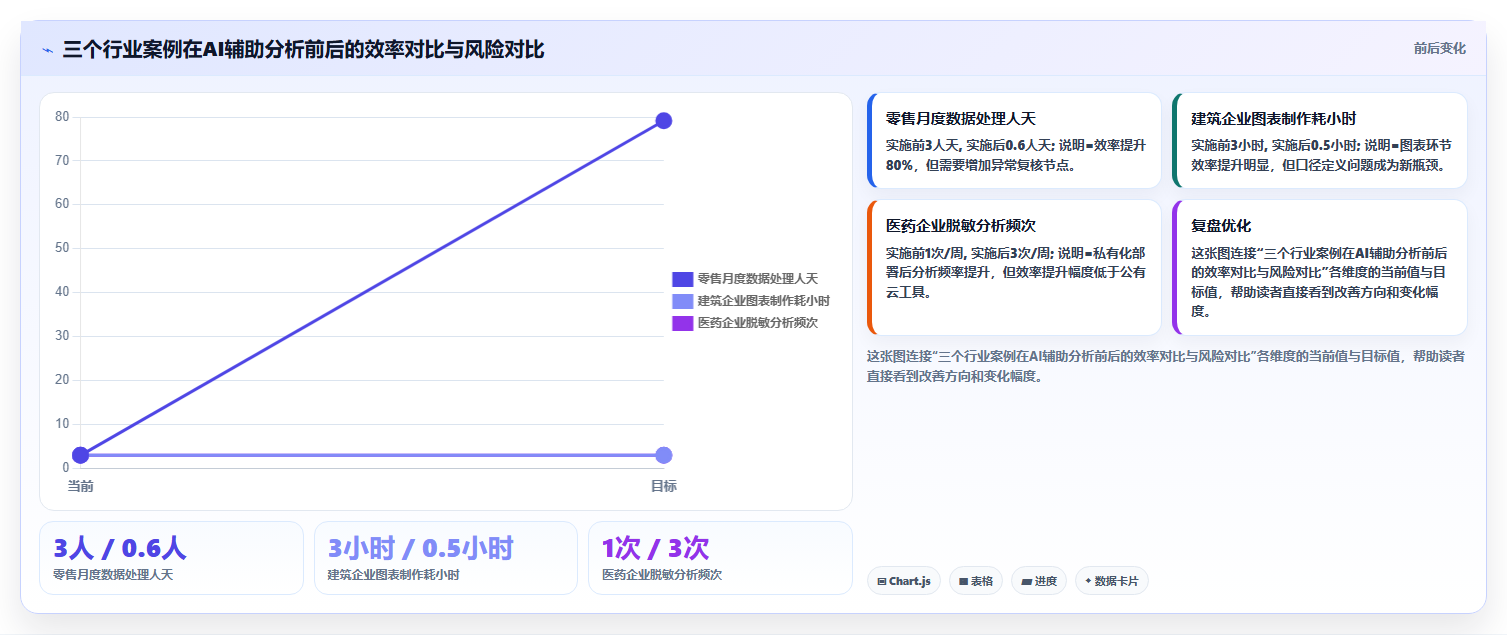Click the 进度 tag
The height and width of the screenshot is (635, 1507).
tap(1039, 581)
